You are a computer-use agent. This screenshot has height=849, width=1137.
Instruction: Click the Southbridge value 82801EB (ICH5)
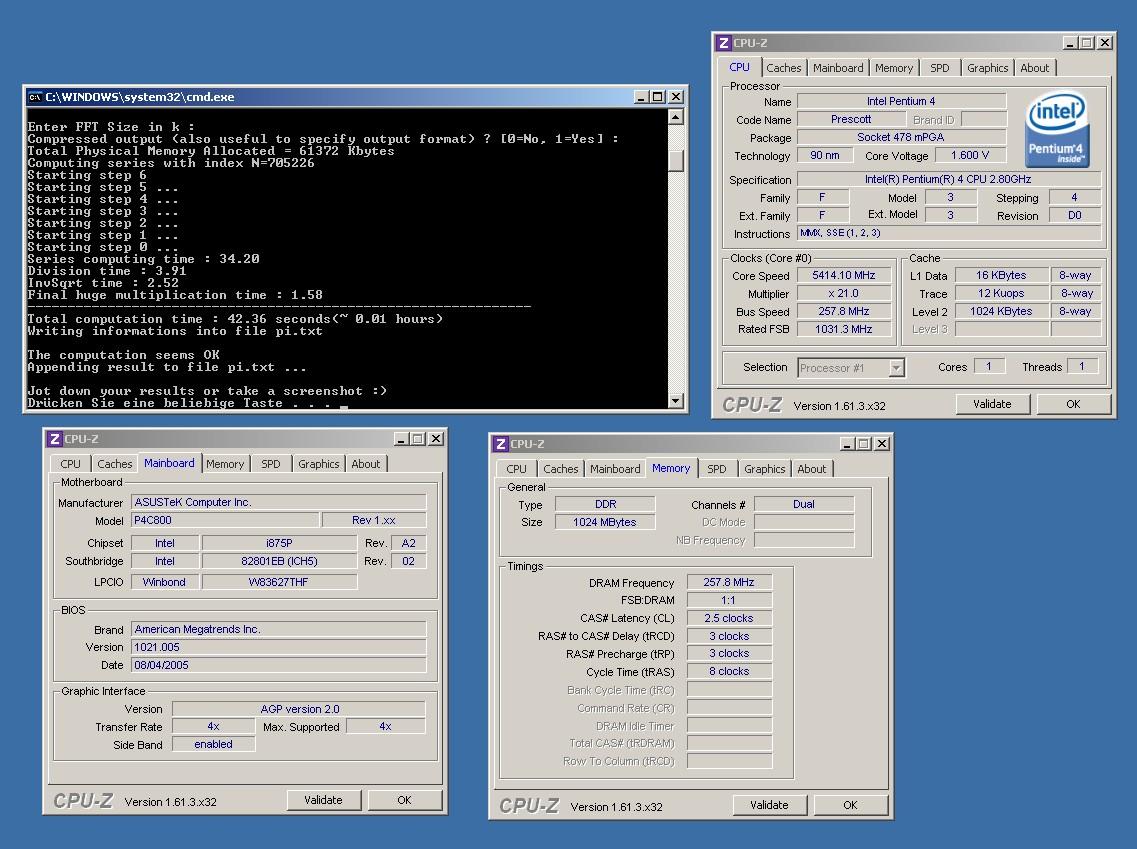pyautogui.click(x=279, y=561)
